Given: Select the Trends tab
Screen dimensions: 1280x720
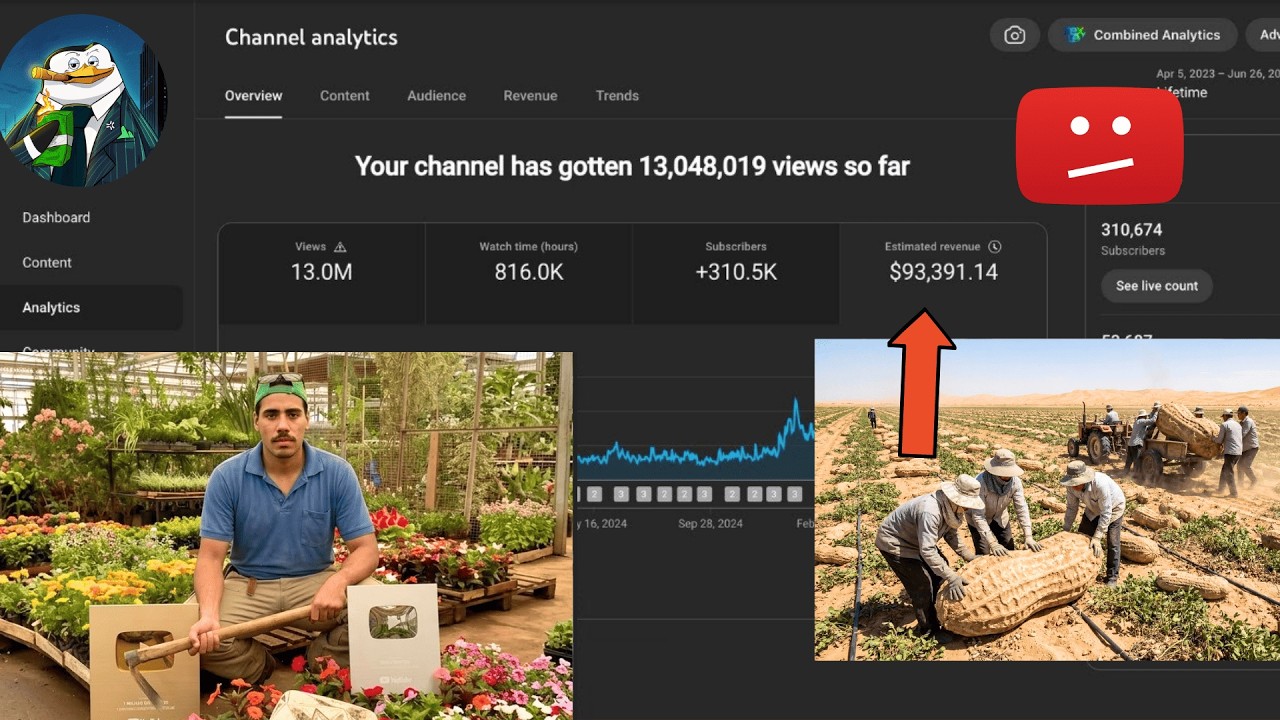Looking at the screenshot, I should click(x=617, y=96).
